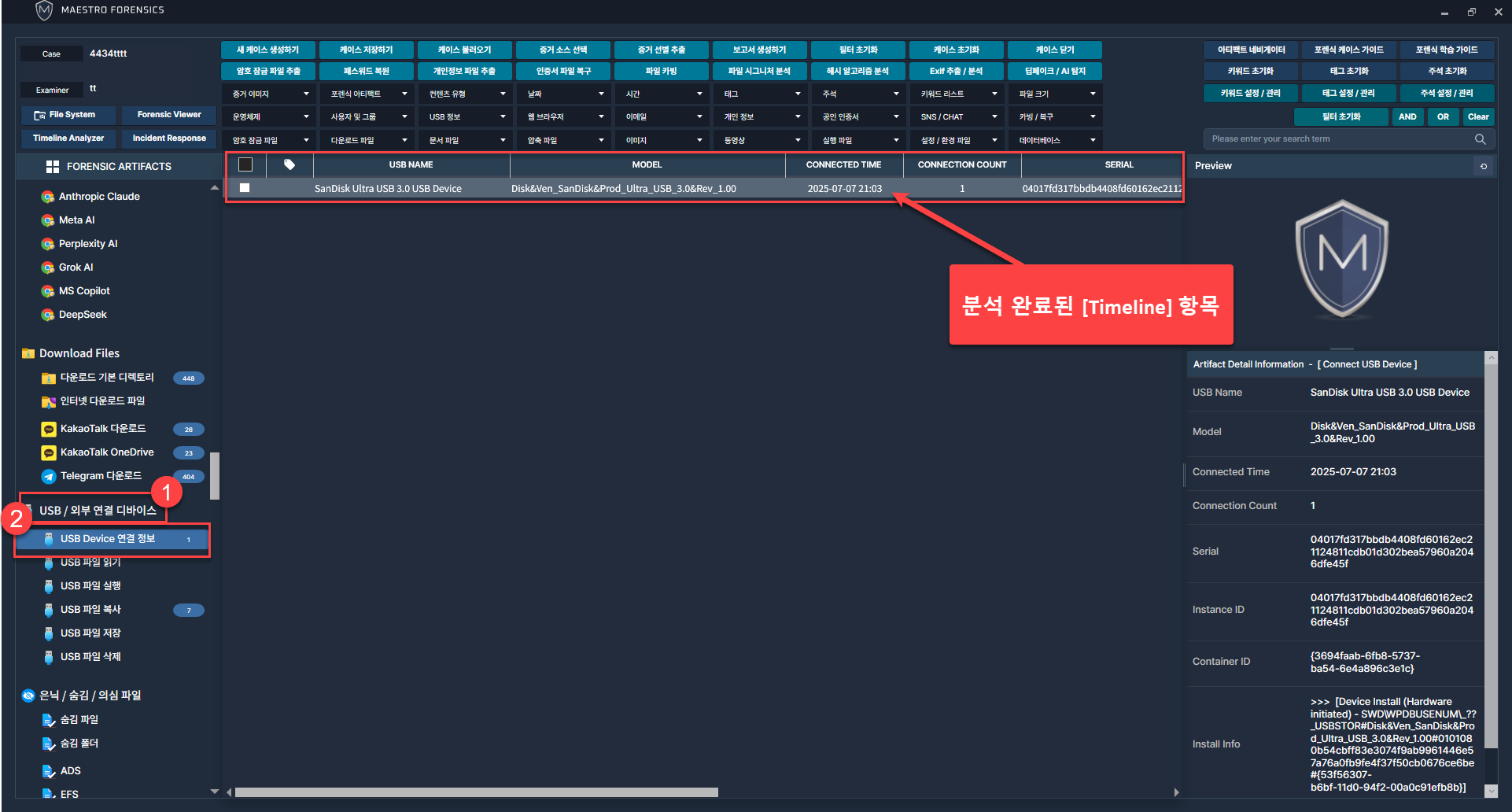This screenshot has width=1512, height=812.
Task: Toggle the AND search operator
Action: (1407, 116)
